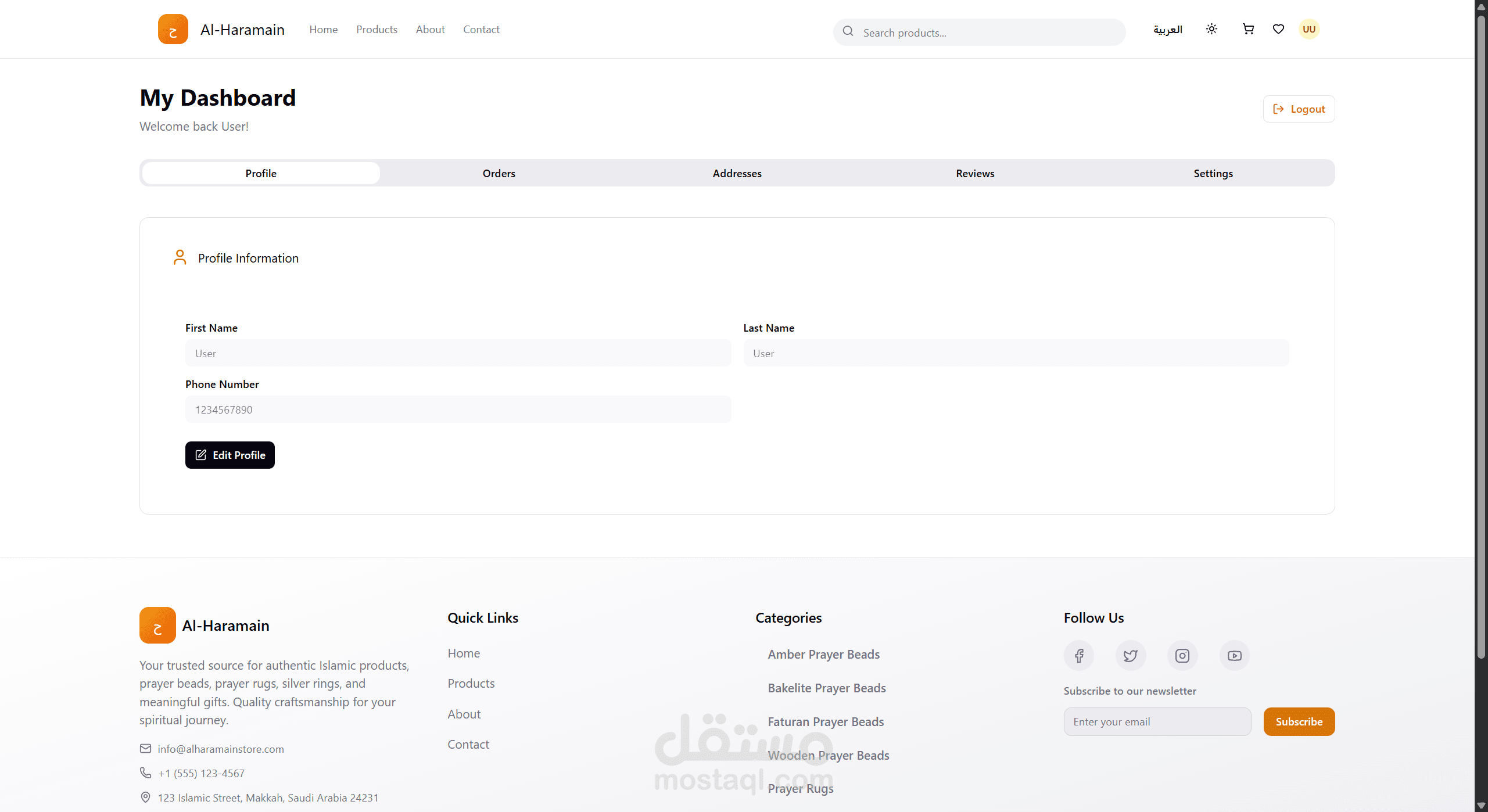
Task: Switch to the Addresses tab
Action: point(737,173)
